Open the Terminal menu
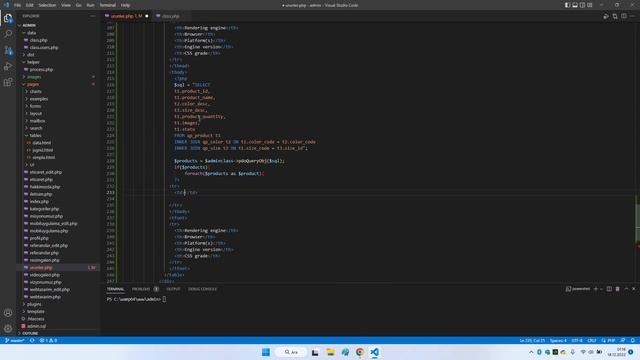 click(x=108, y=5)
